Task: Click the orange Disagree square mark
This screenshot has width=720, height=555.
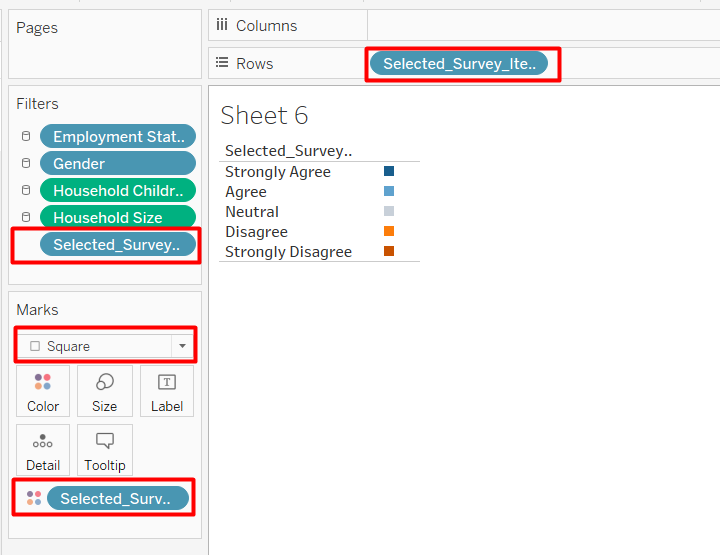Action: [389, 232]
